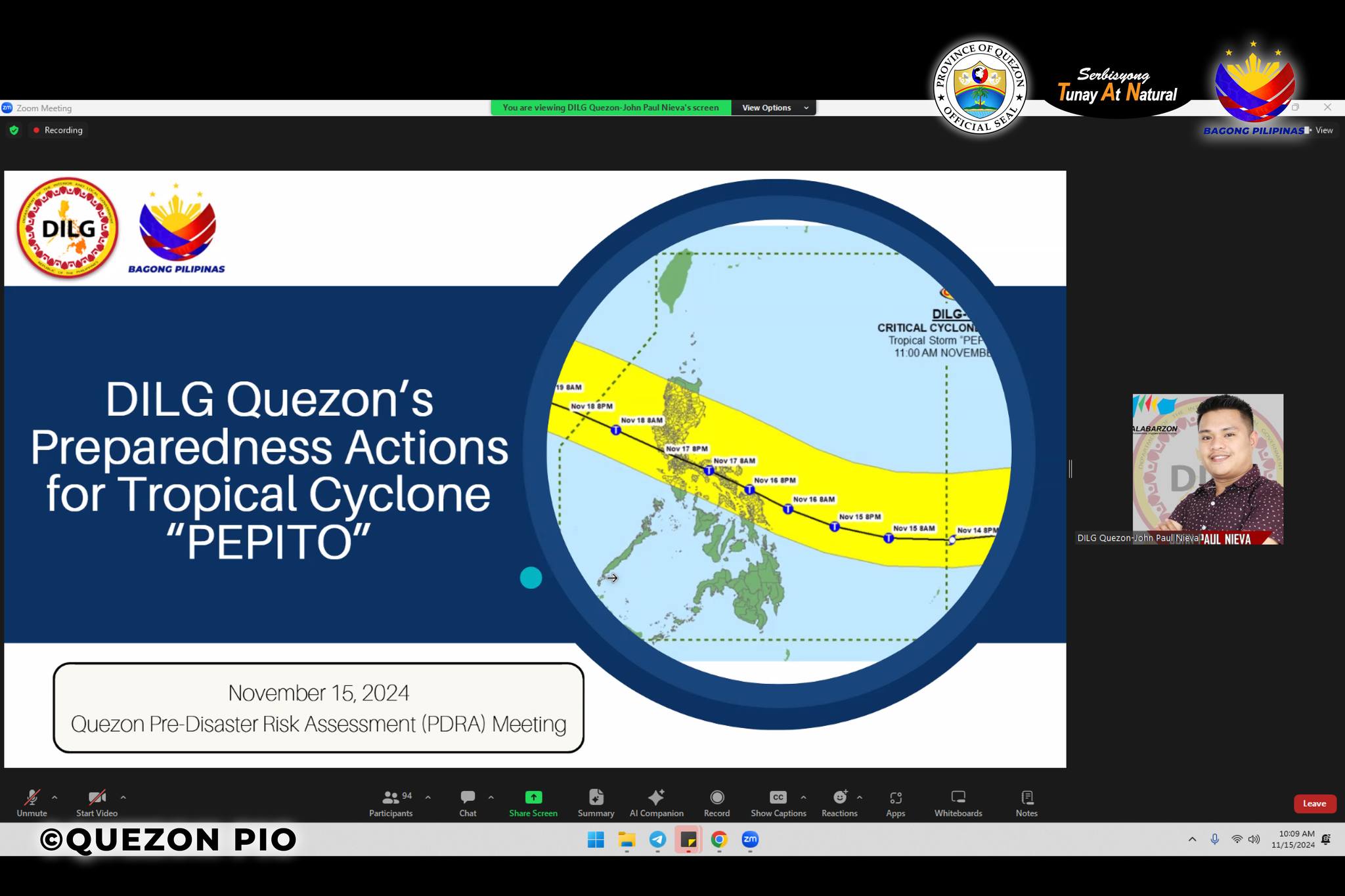Launch AI Companion
Image resolution: width=1345 pixels, height=896 pixels.
[656, 803]
